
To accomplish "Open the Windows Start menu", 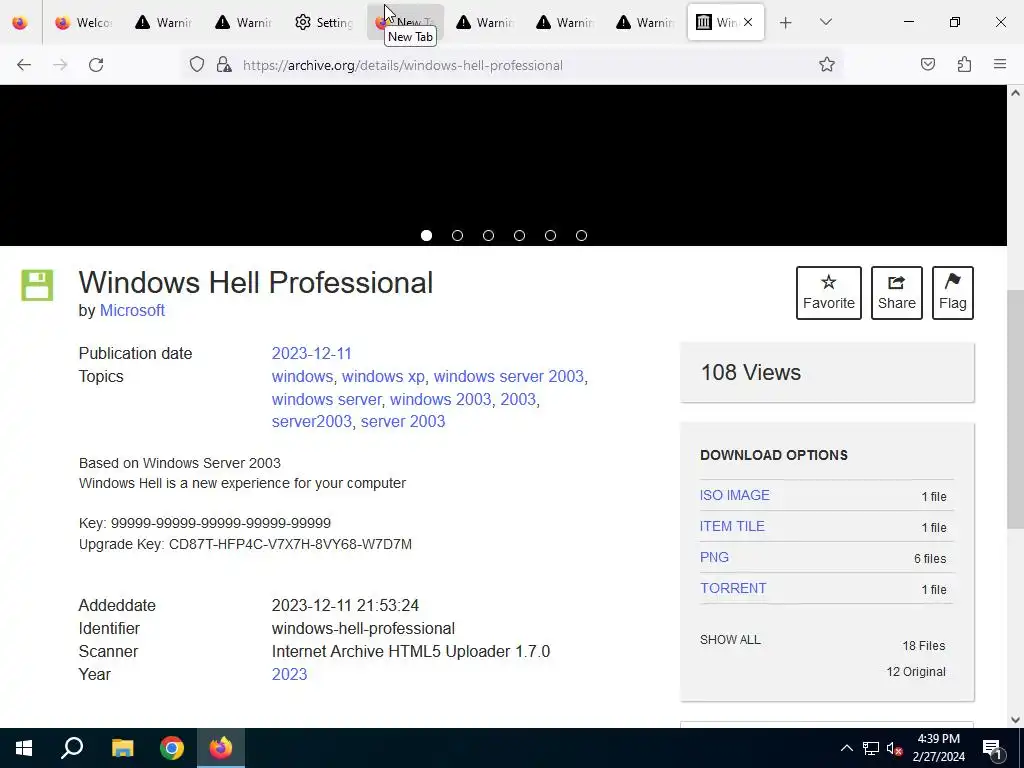I will pos(24,748).
